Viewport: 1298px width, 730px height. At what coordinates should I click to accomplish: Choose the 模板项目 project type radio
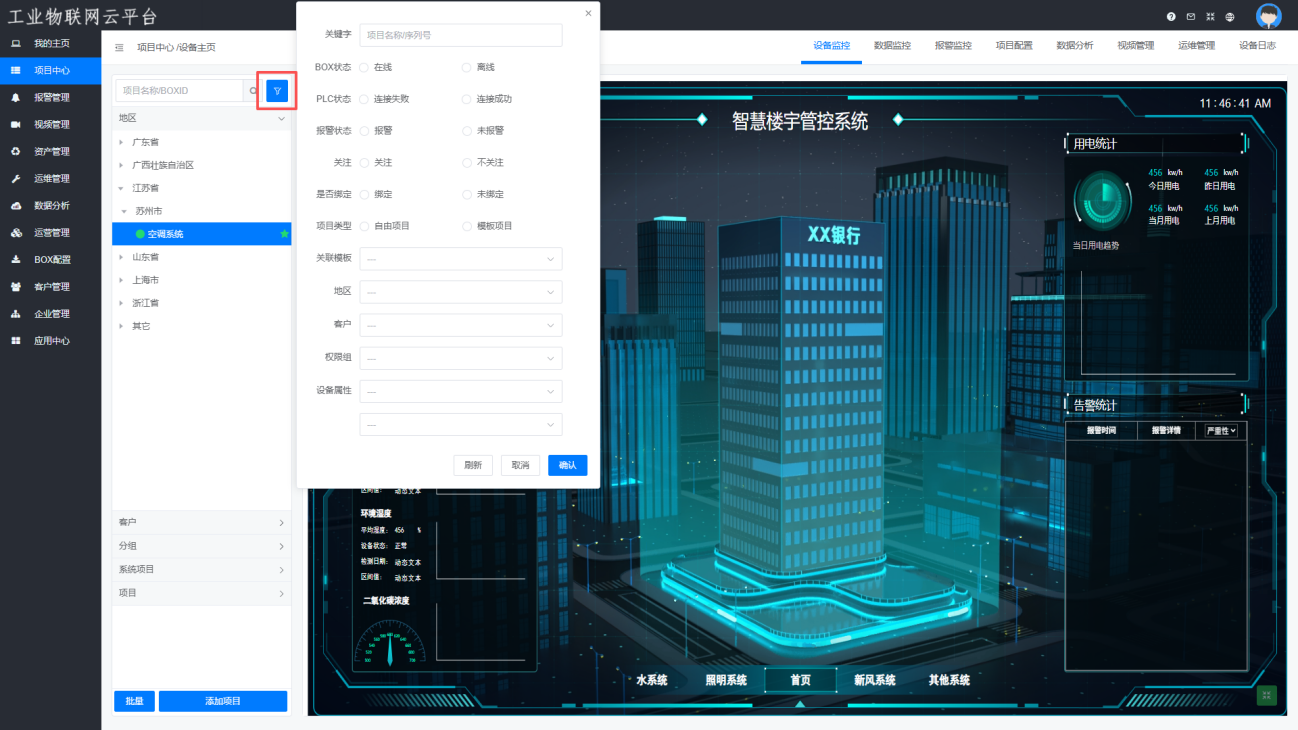point(467,226)
